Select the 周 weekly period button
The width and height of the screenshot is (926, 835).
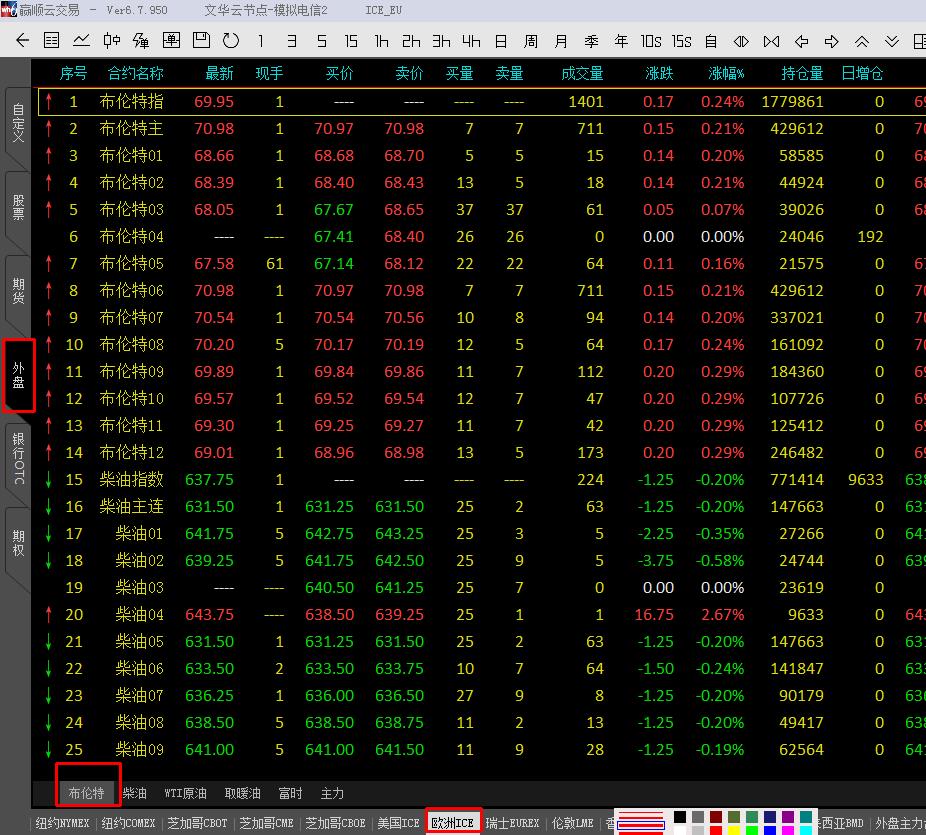tap(531, 41)
